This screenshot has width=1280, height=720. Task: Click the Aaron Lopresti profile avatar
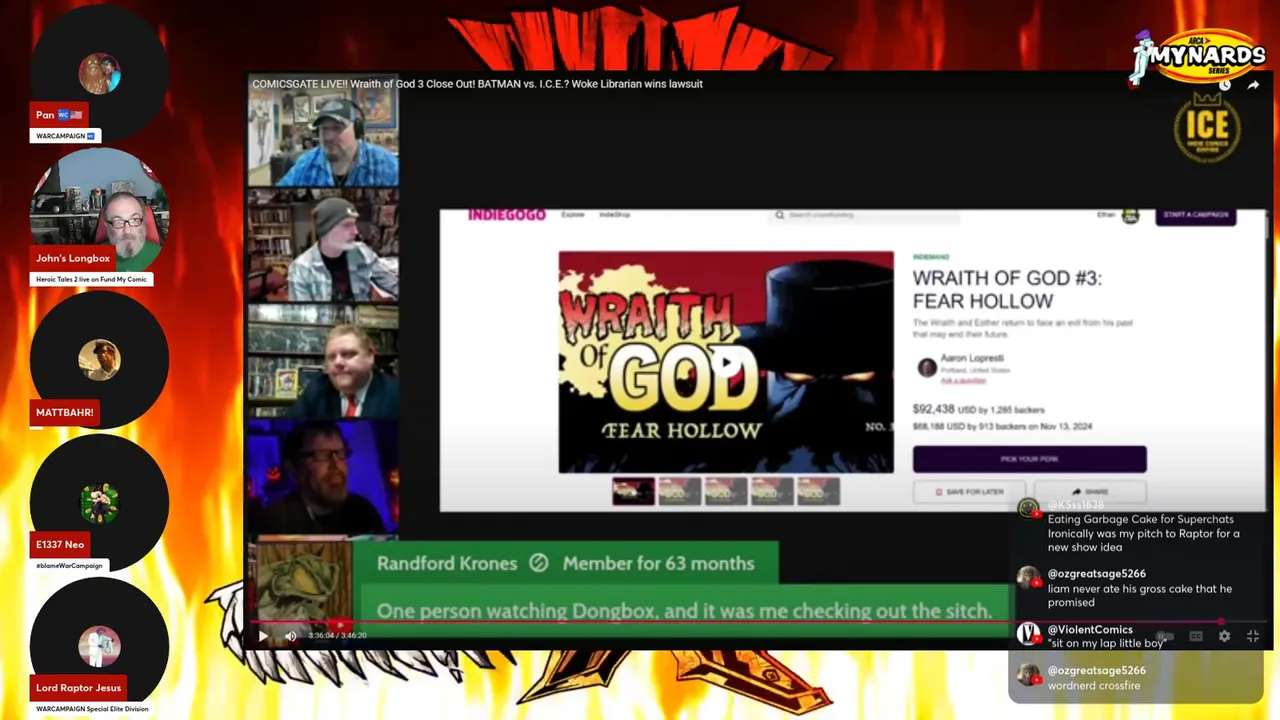(927, 368)
